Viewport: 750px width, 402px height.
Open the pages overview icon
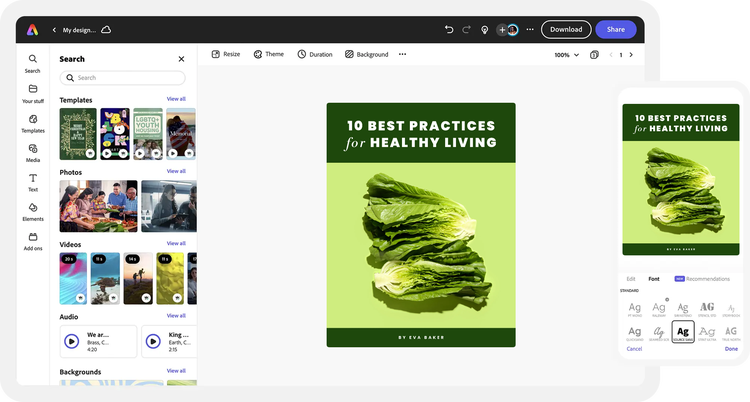pyautogui.click(x=594, y=55)
